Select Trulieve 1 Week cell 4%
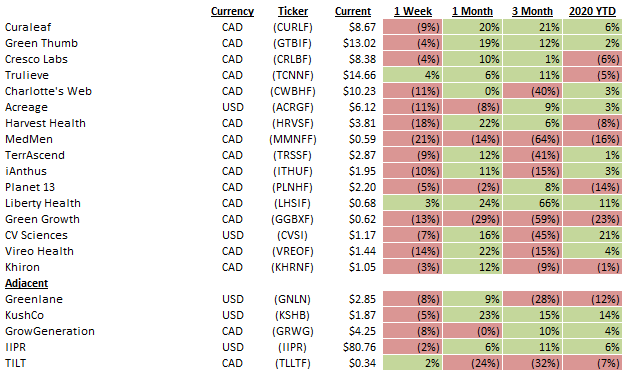Image resolution: width=625 pixels, height=376 pixels. point(413,75)
